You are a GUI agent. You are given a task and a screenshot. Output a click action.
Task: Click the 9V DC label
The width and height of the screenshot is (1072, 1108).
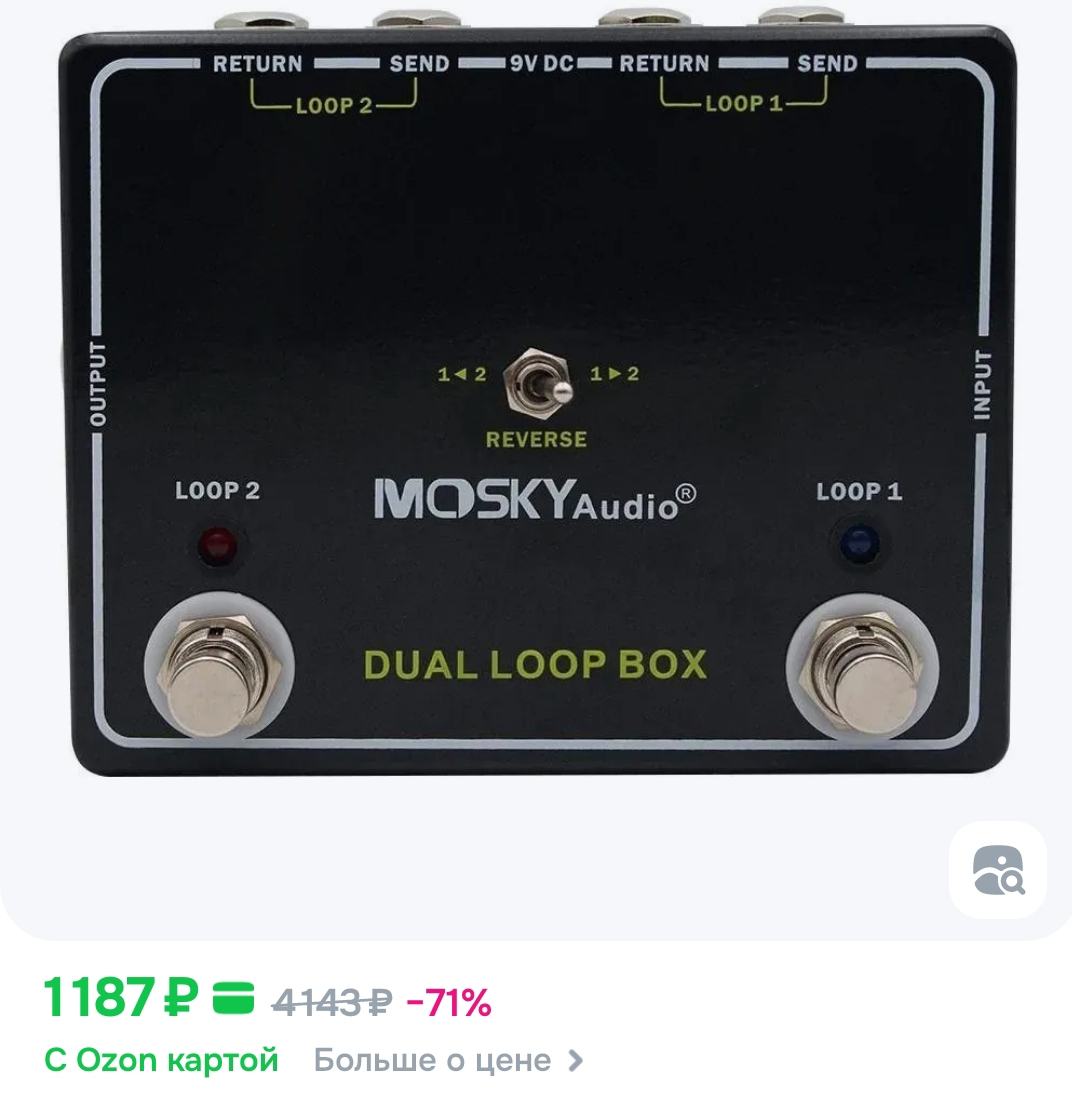(x=541, y=64)
